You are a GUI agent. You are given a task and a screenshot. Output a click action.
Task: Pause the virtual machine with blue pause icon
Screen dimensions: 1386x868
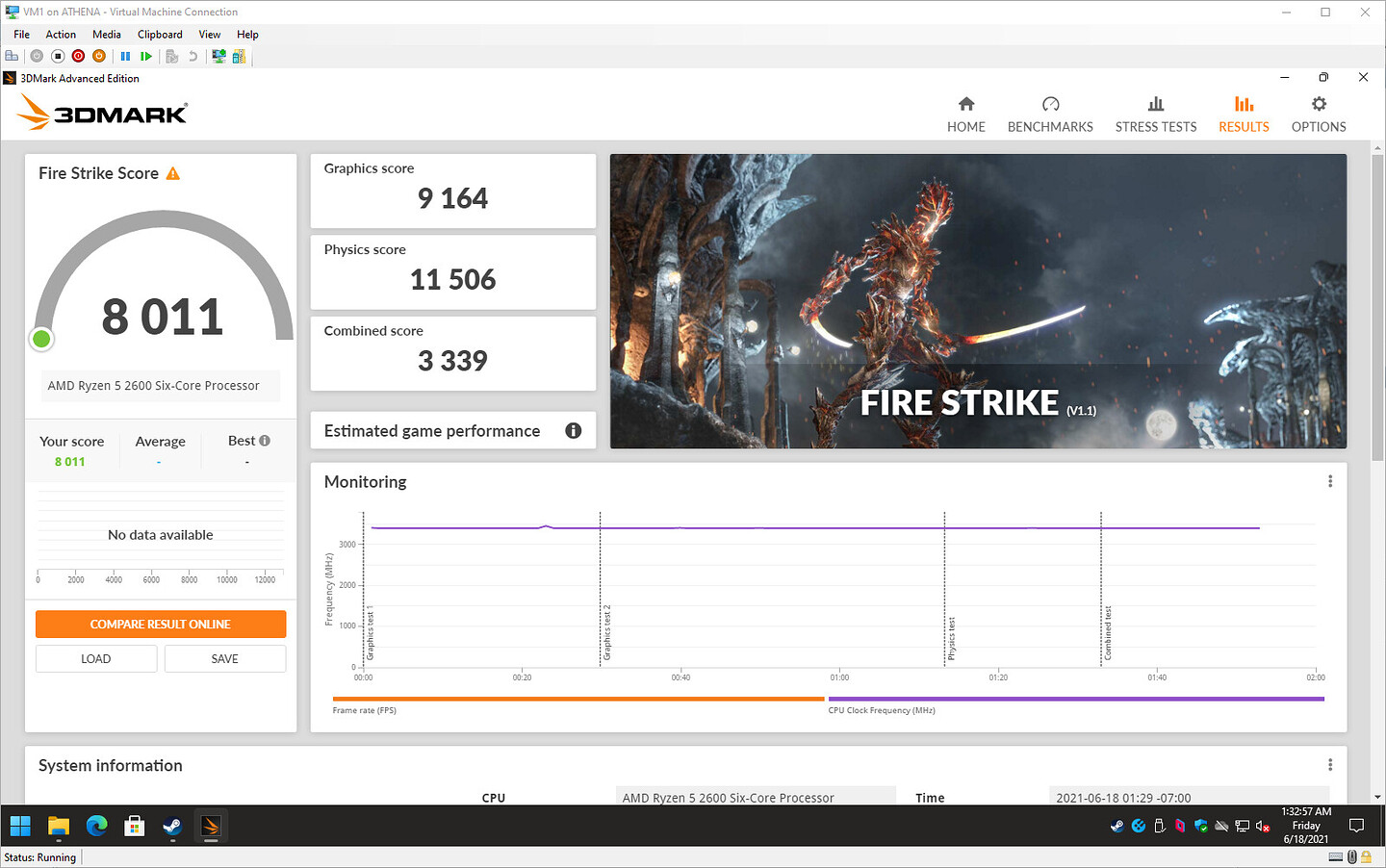(125, 56)
